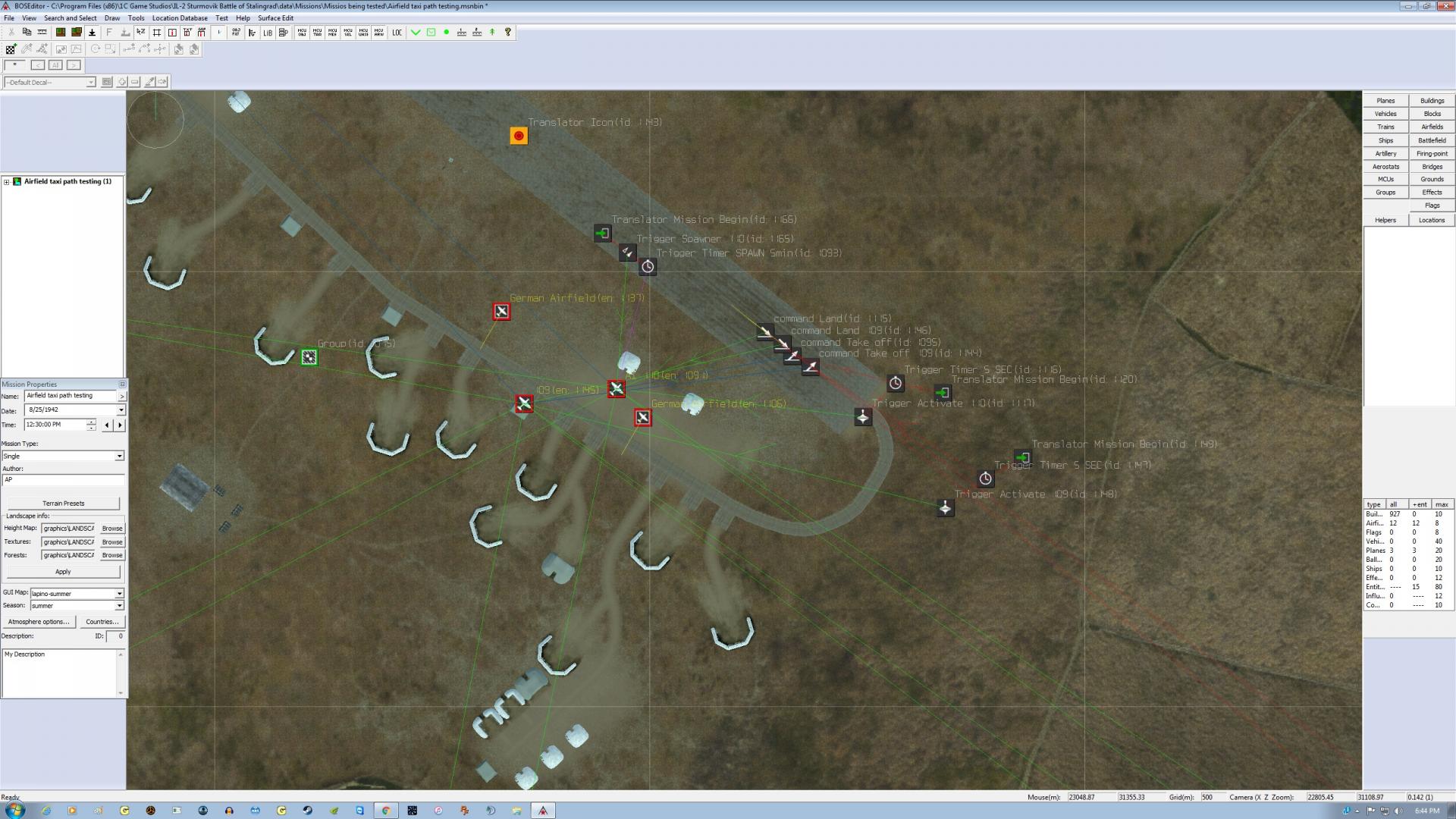The image size is (1456, 819).
Task: Click the Description box scrollbar down arrow
Action: [120, 692]
